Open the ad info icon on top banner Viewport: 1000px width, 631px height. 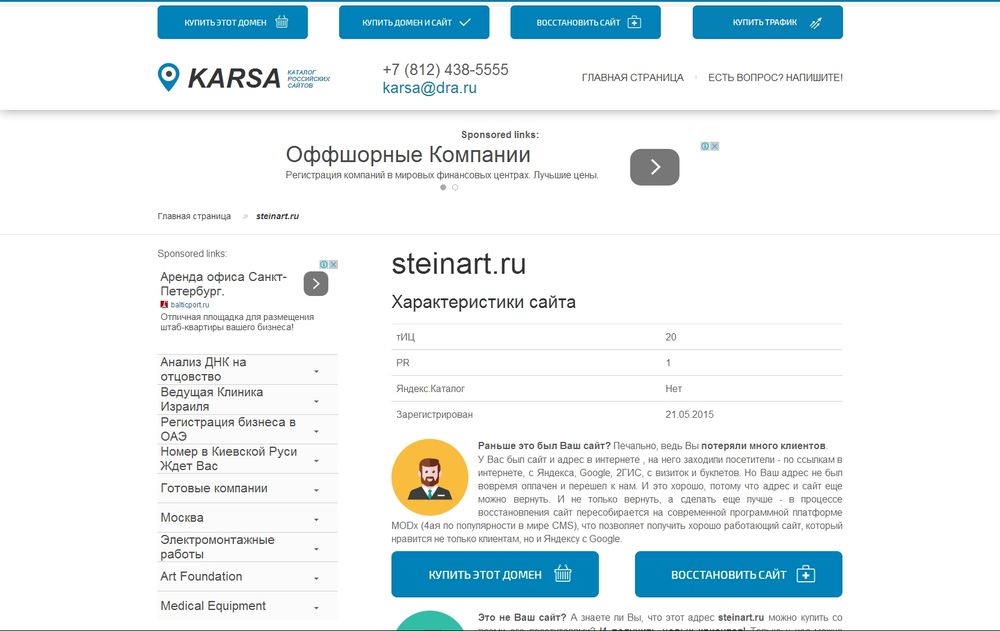click(705, 146)
